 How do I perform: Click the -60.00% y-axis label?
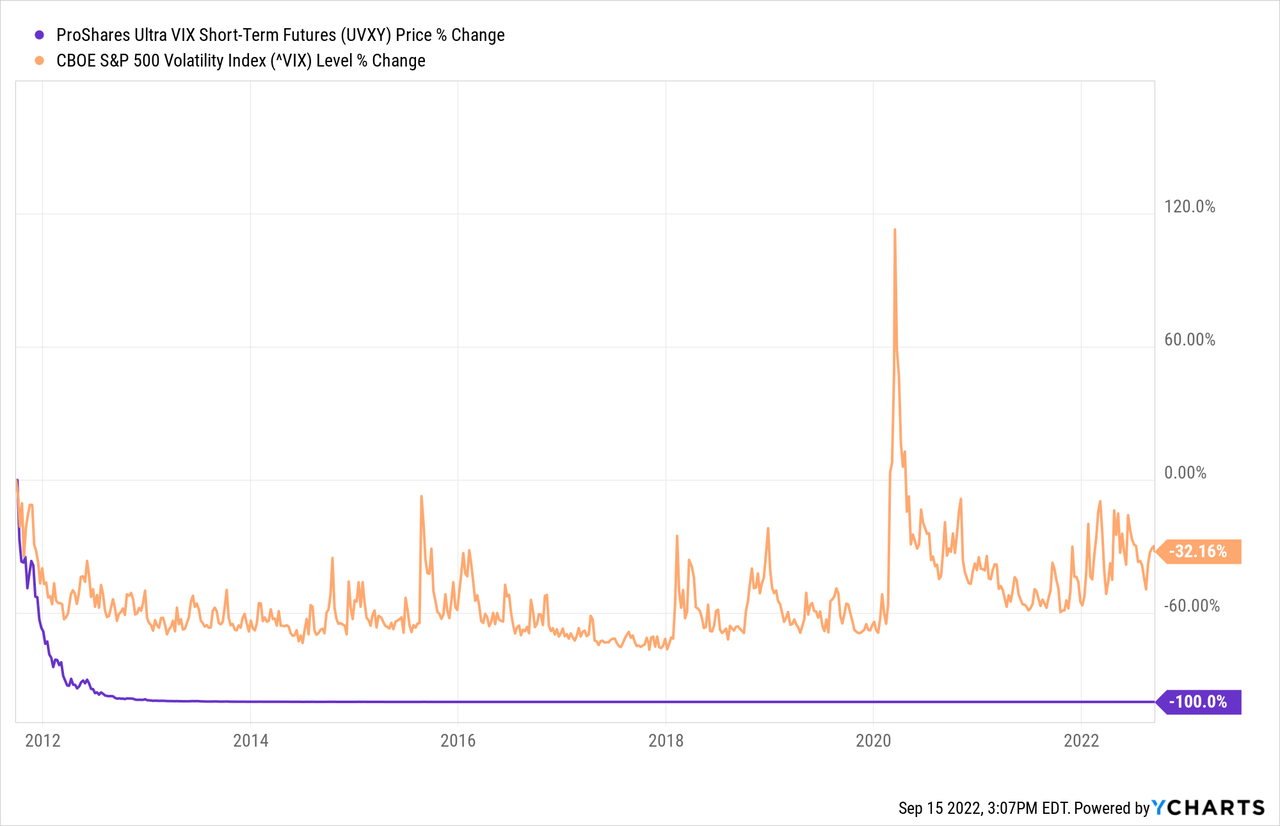1190,605
